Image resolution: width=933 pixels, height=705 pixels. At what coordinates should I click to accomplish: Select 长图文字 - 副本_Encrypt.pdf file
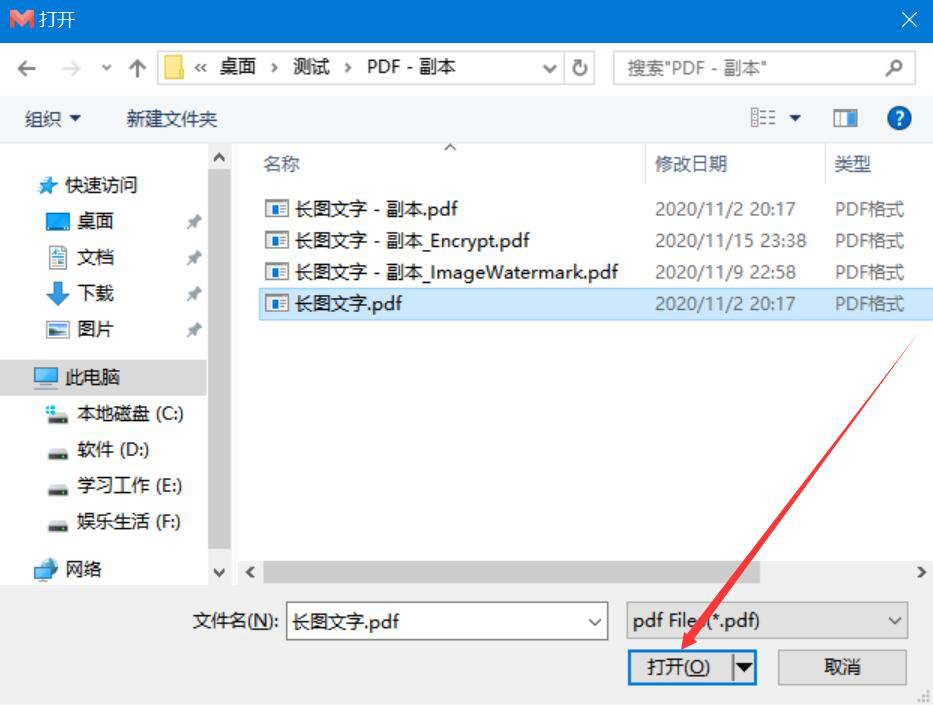[x=412, y=241]
